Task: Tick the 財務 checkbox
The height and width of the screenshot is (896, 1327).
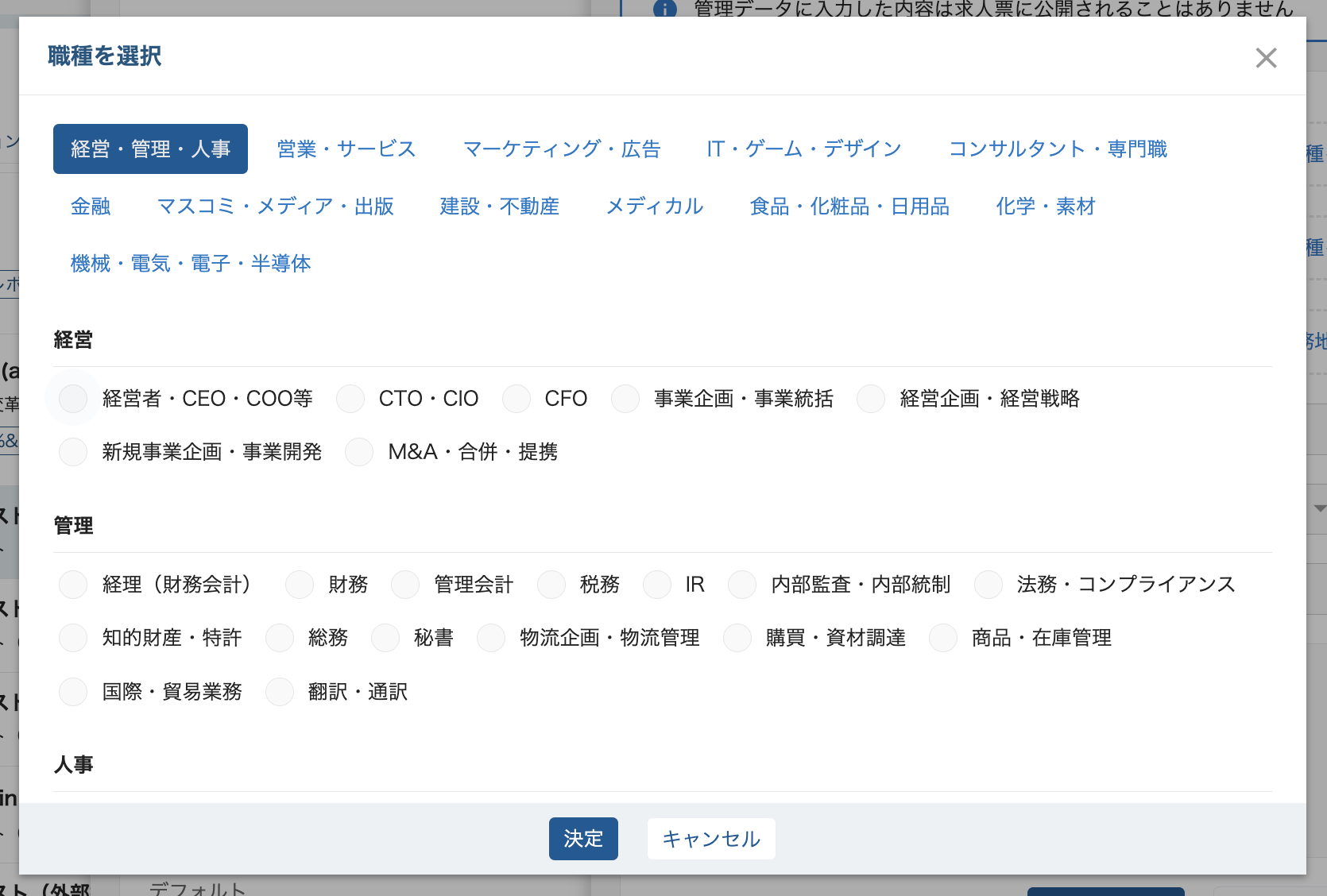Action: coord(300,585)
